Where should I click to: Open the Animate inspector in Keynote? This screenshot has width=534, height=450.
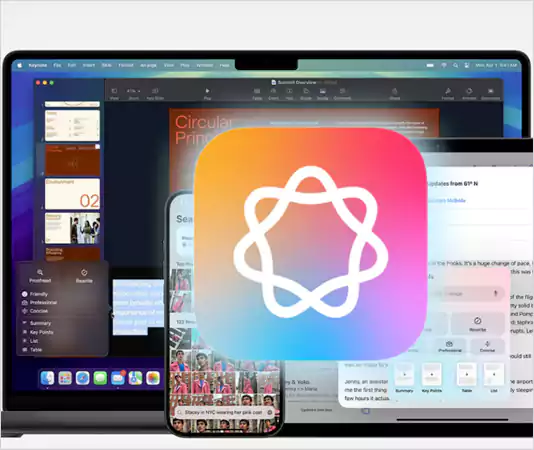pyautogui.click(x=469, y=94)
